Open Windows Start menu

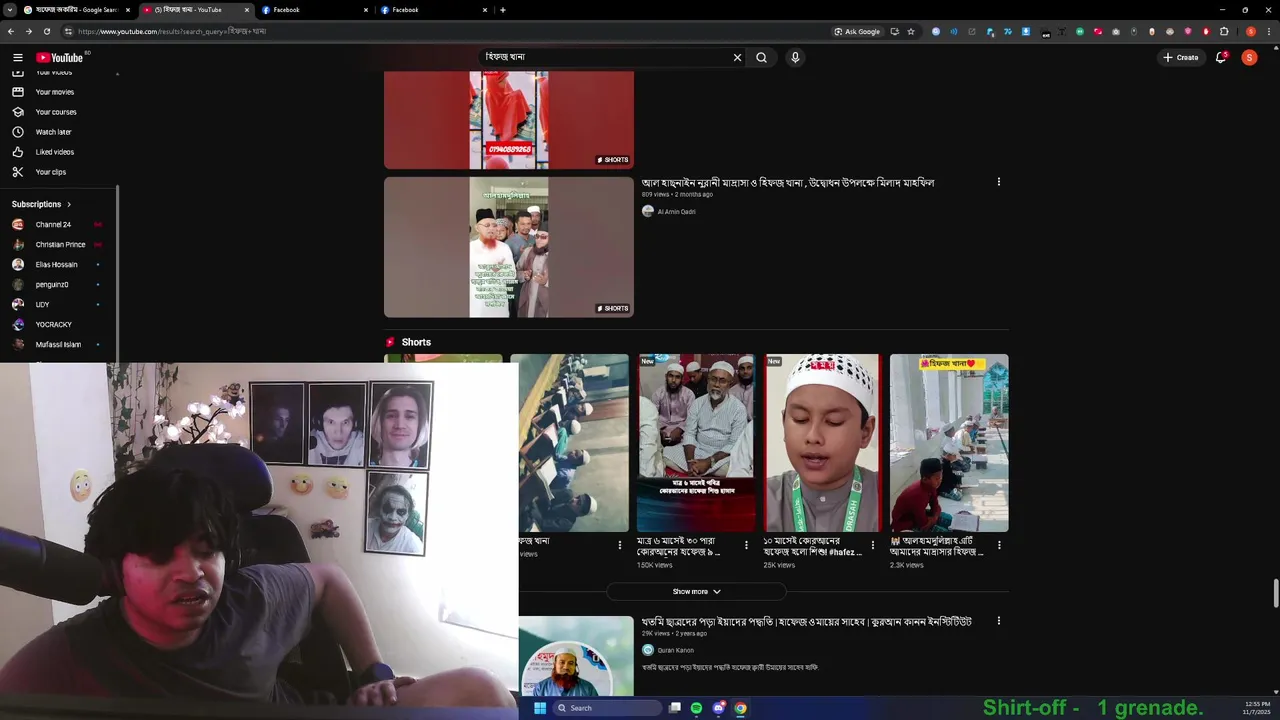point(540,708)
